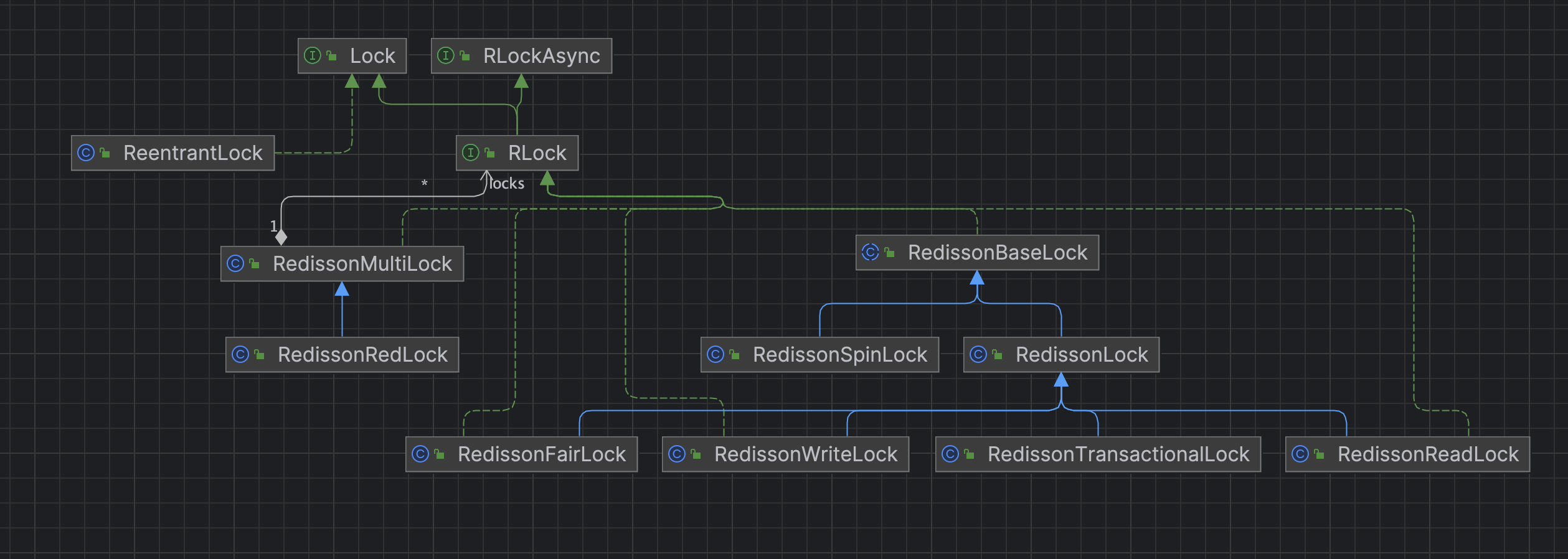Click the class icon on RedissonSpinLock node

click(x=716, y=355)
